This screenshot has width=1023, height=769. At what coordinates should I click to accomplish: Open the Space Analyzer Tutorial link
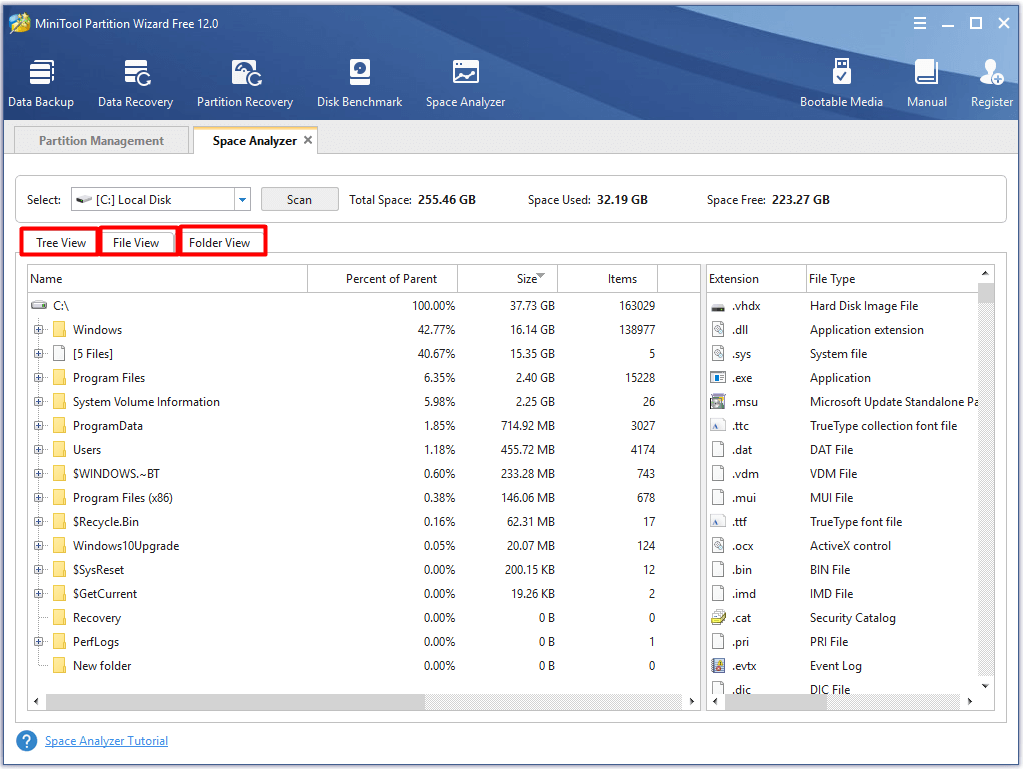106,741
